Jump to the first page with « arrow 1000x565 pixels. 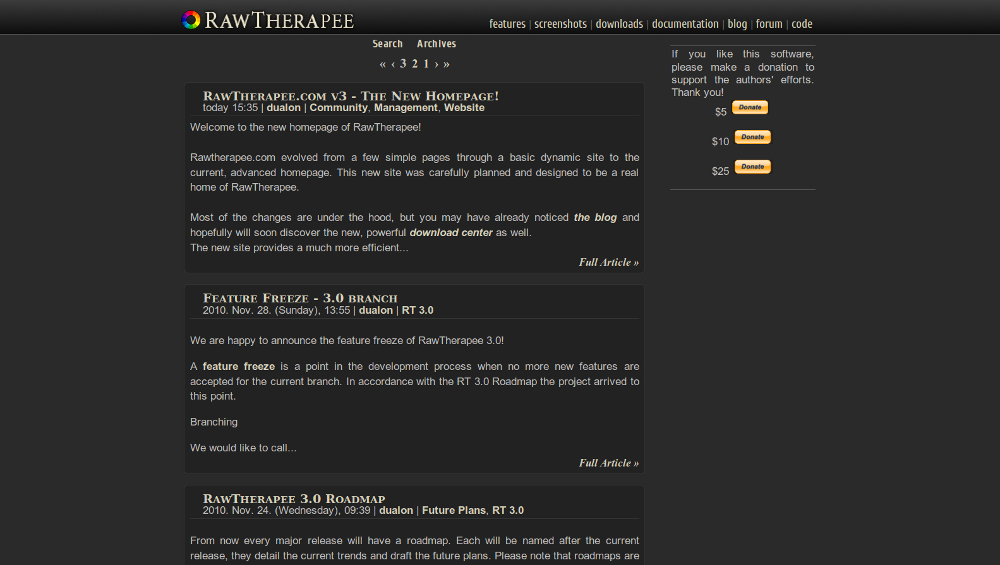pyautogui.click(x=382, y=64)
